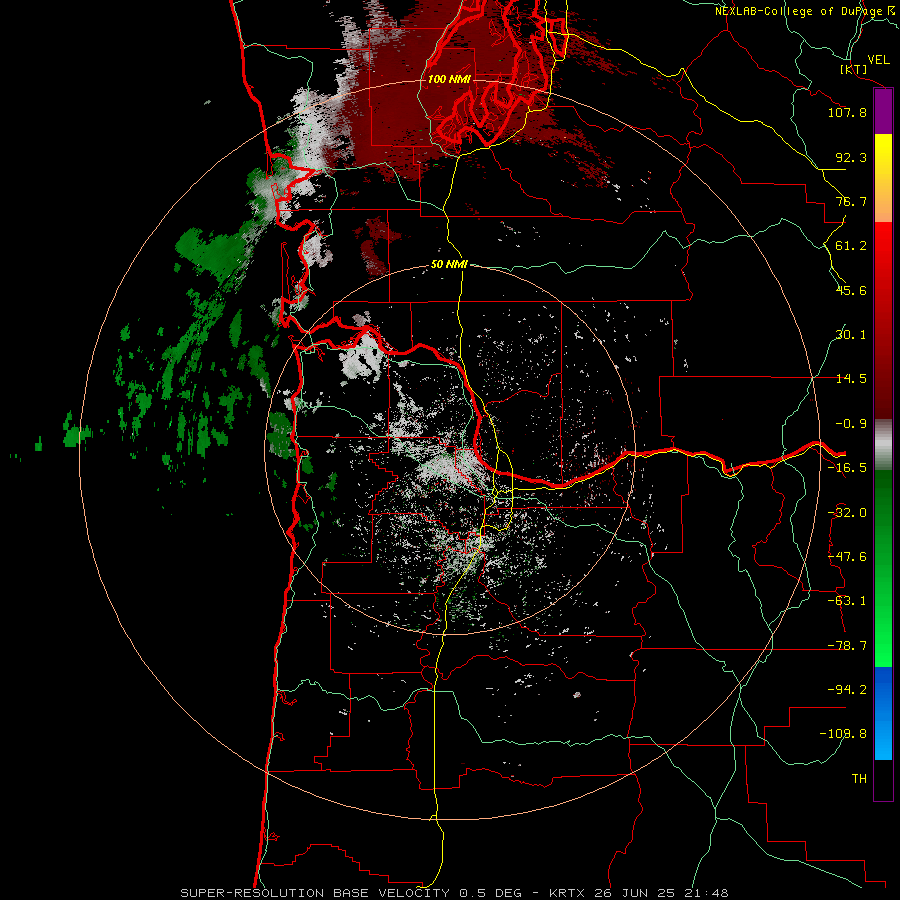
Task: Click the 61.2 velocity legend value
Action: tap(851, 246)
